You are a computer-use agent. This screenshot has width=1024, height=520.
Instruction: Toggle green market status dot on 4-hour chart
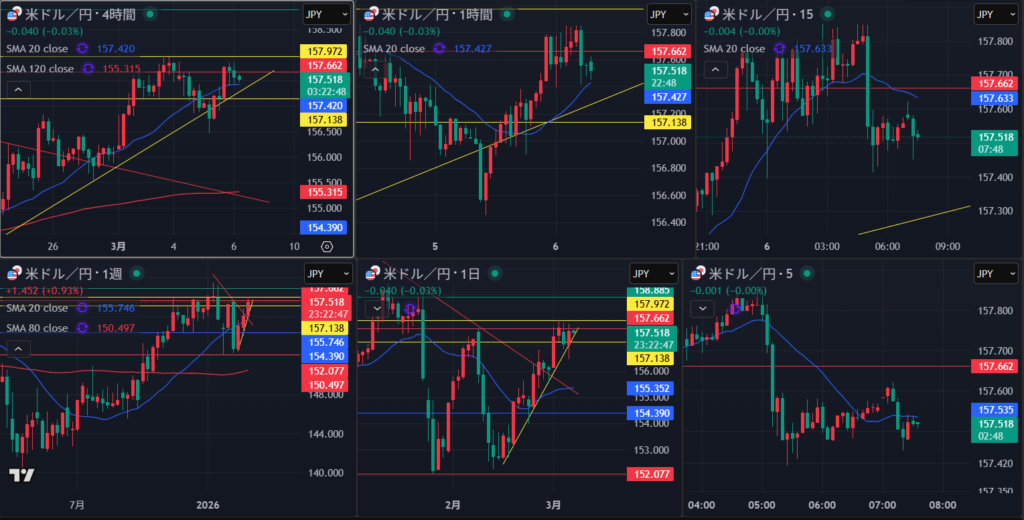[x=150, y=14]
